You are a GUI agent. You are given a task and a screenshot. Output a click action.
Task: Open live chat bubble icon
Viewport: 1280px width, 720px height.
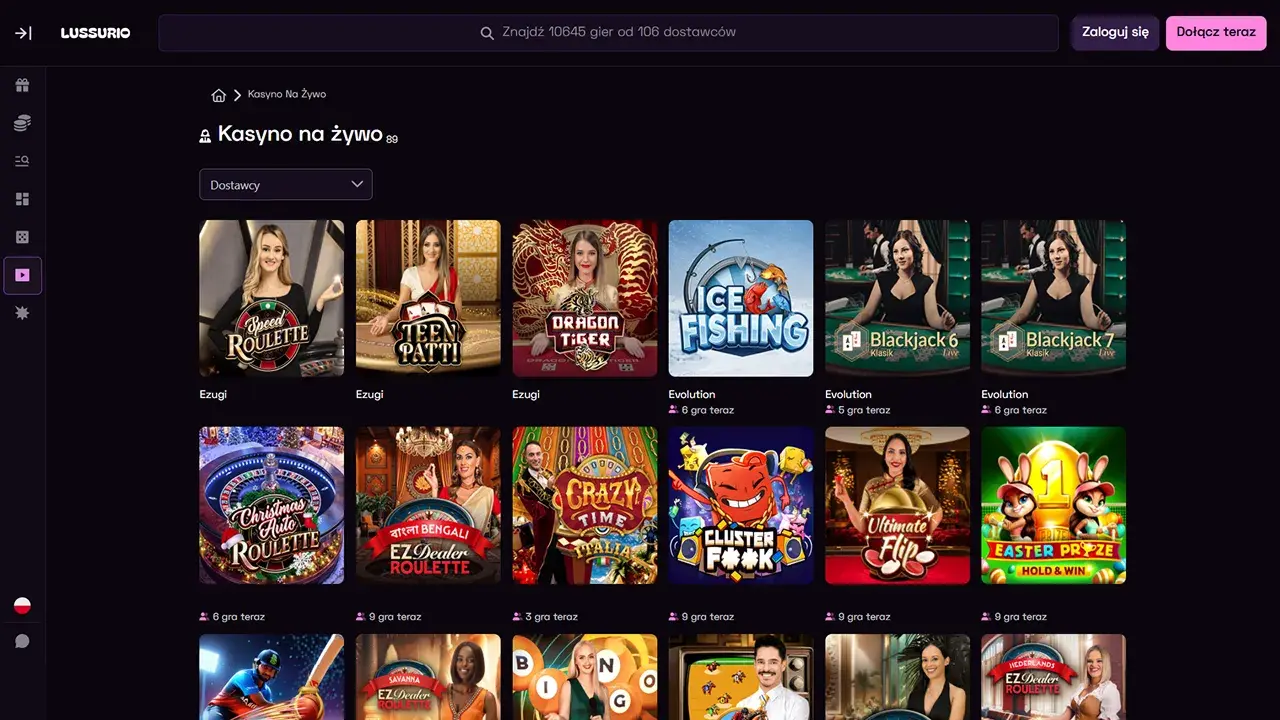pos(22,641)
